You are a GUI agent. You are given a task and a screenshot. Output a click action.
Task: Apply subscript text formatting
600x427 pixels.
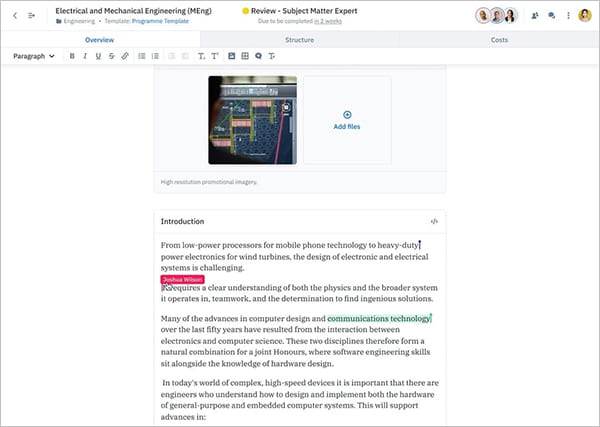201,56
